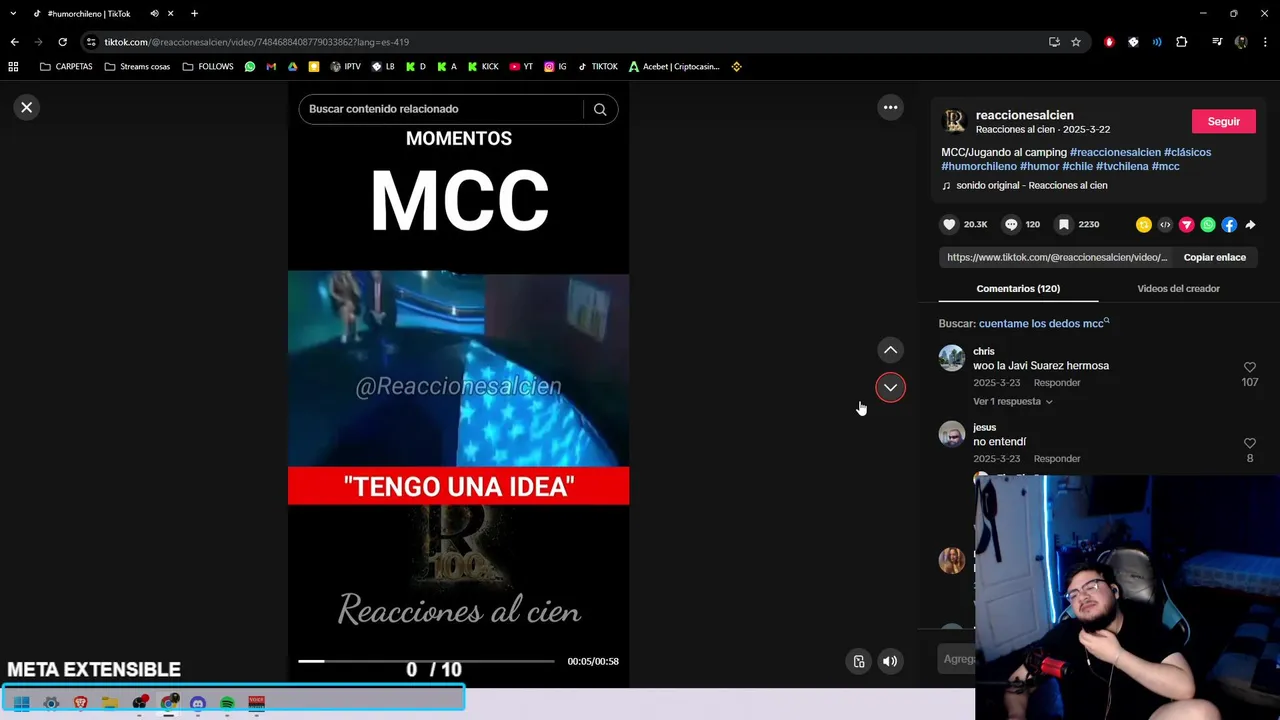Open the Streams cosas bookmarks folder
Viewport: 1280px width, 720px height.
tap(137, 67)
